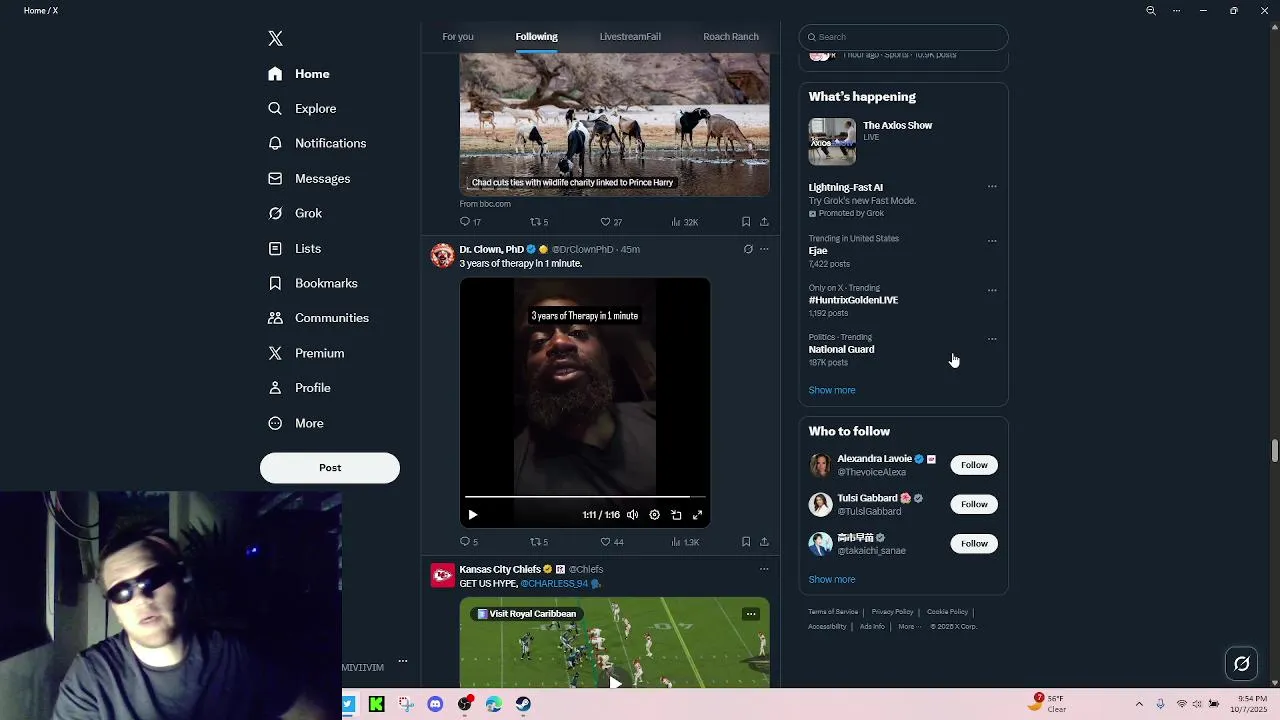1280x720 pixels.
Task: Open the National Guard trending topic
Action: coord(903,350)
